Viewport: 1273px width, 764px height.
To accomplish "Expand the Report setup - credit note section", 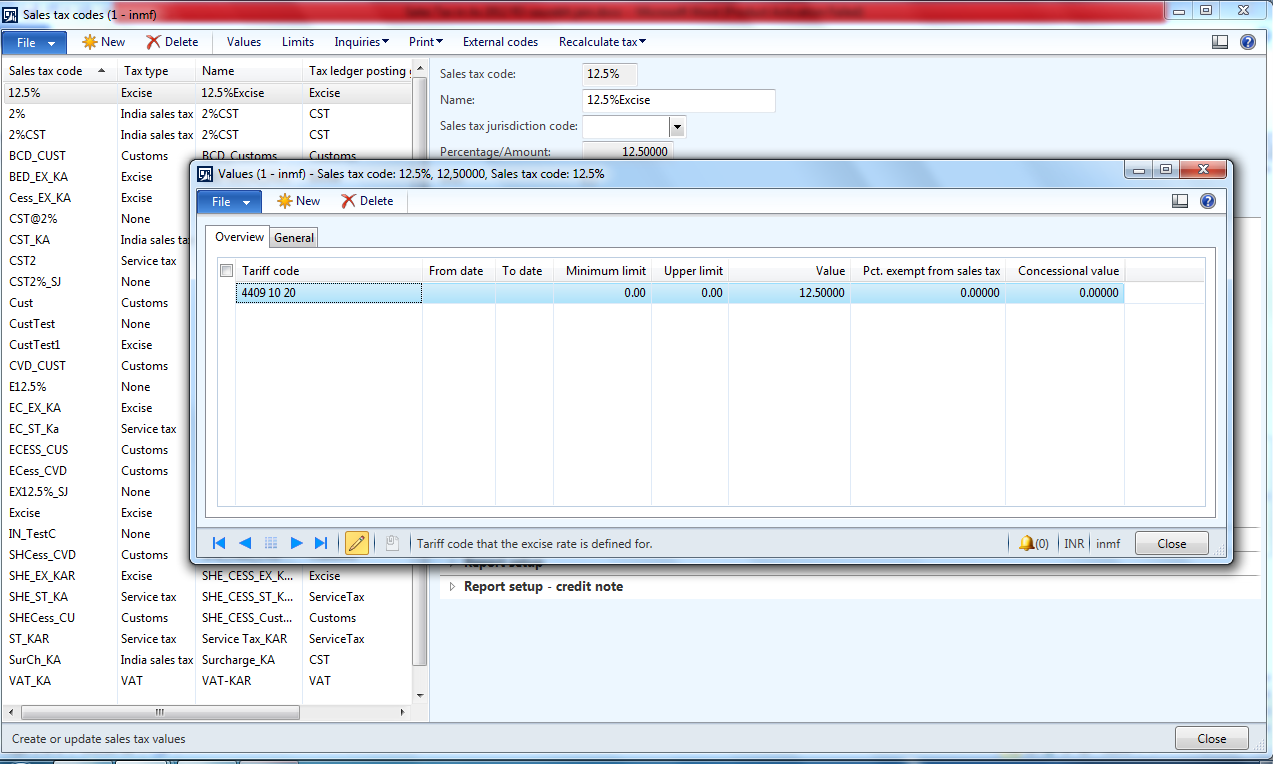I will click(x=451, y=587).
